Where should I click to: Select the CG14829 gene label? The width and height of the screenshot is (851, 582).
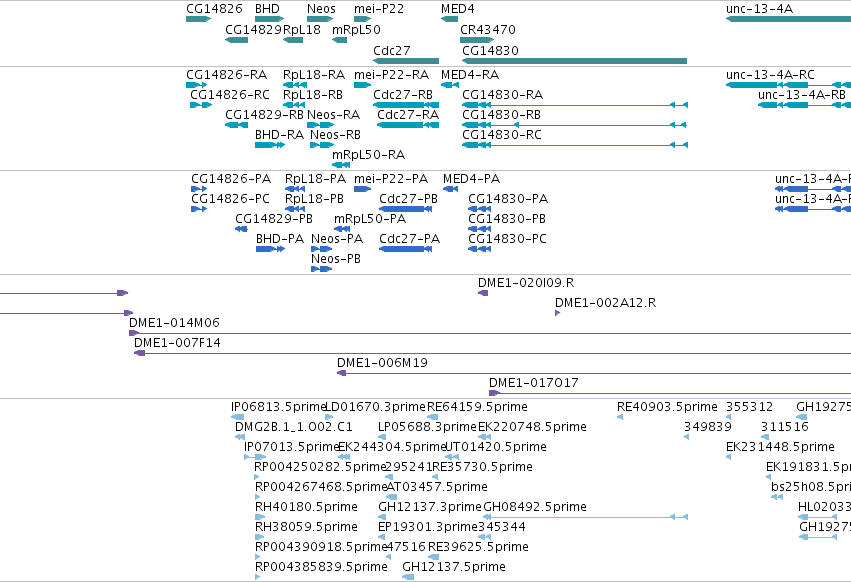[253, 29]
